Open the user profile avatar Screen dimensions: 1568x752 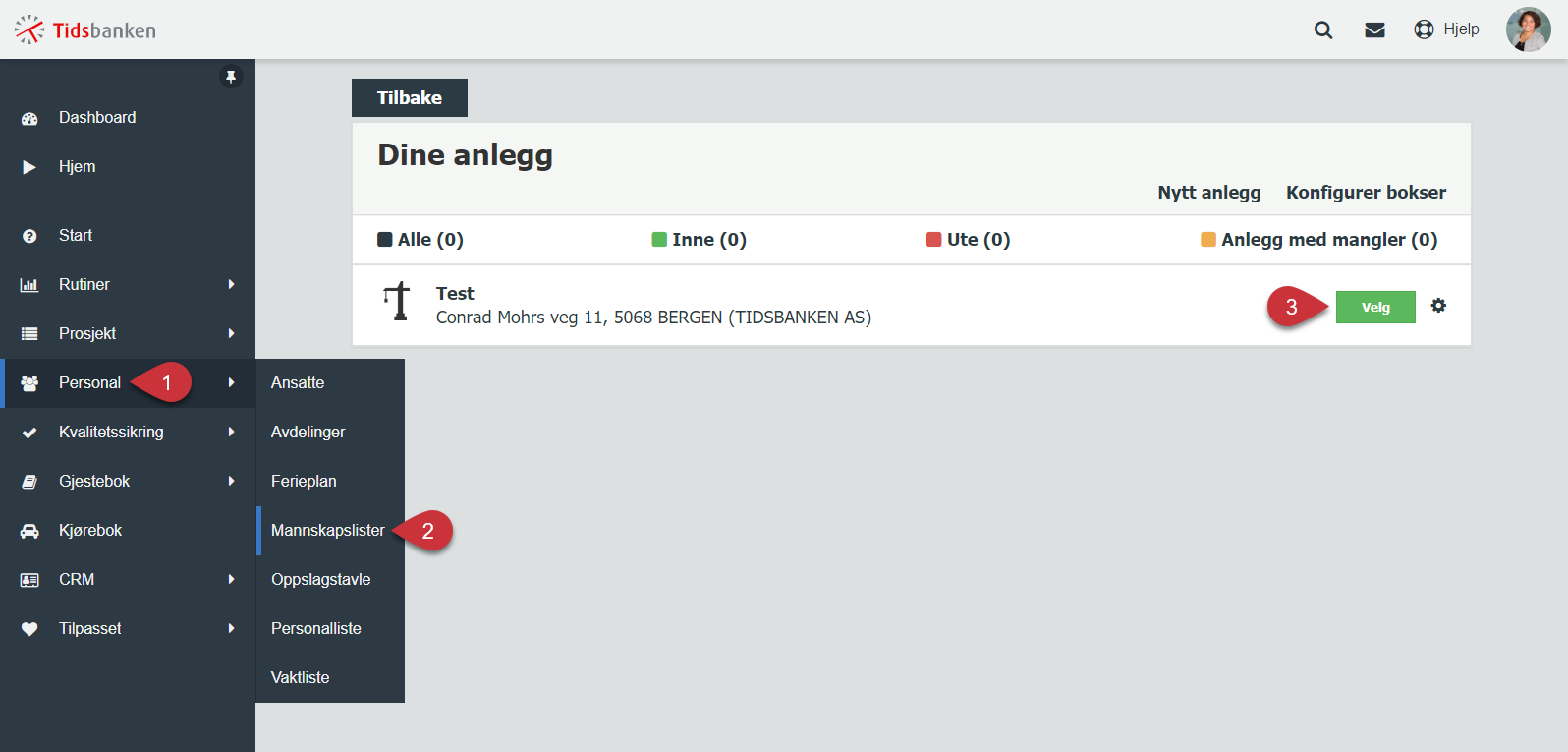[x=1528, y=29]
